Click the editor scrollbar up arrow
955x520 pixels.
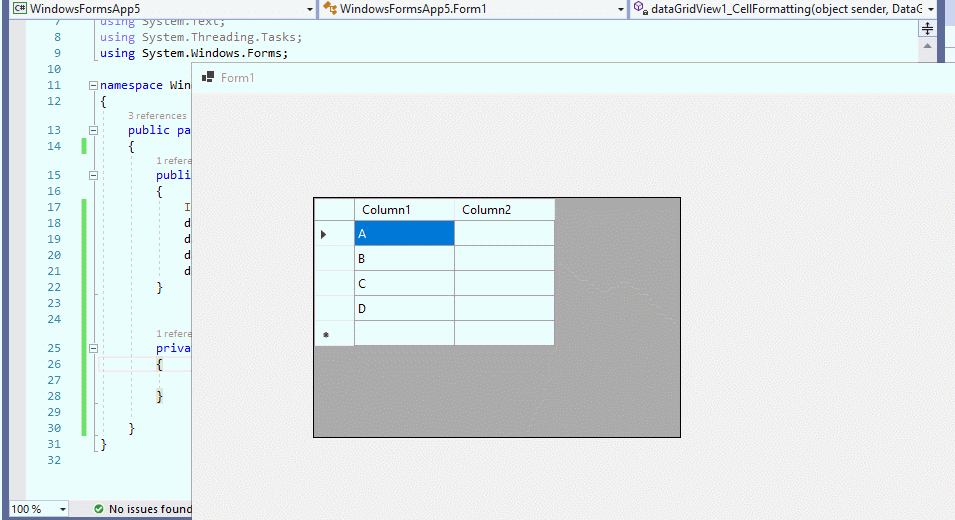(927, 46)
